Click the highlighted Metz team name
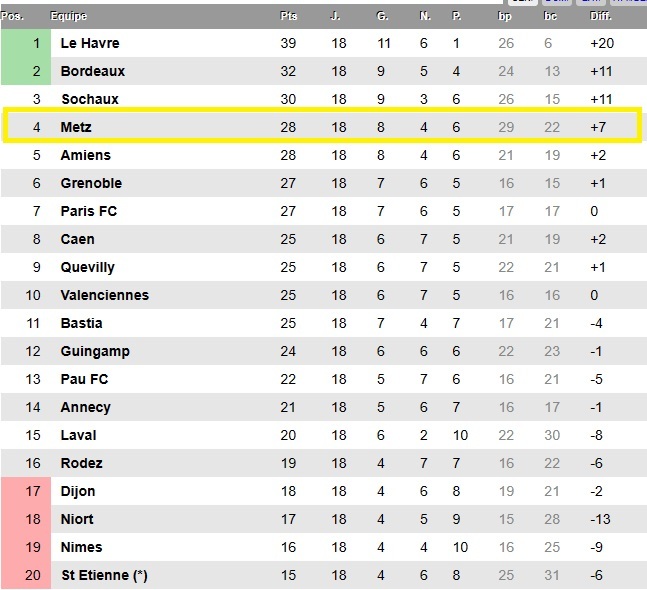 point(76,127)
